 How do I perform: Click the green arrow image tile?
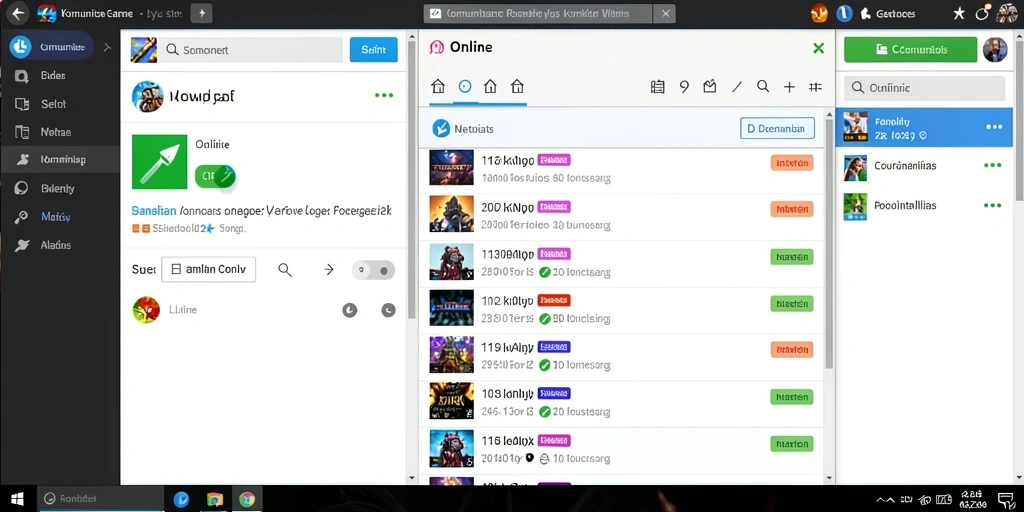[x=159, y=162]
